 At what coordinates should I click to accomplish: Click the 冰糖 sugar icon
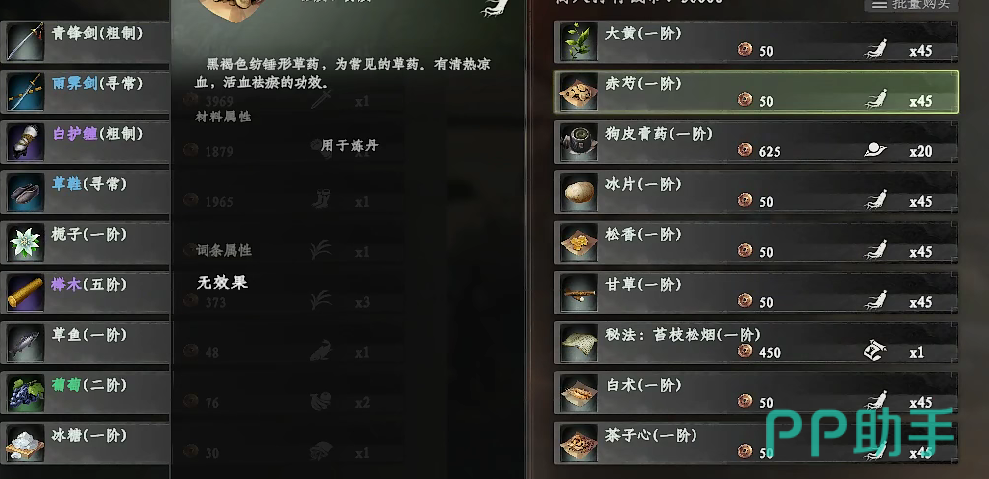(25, 444)
